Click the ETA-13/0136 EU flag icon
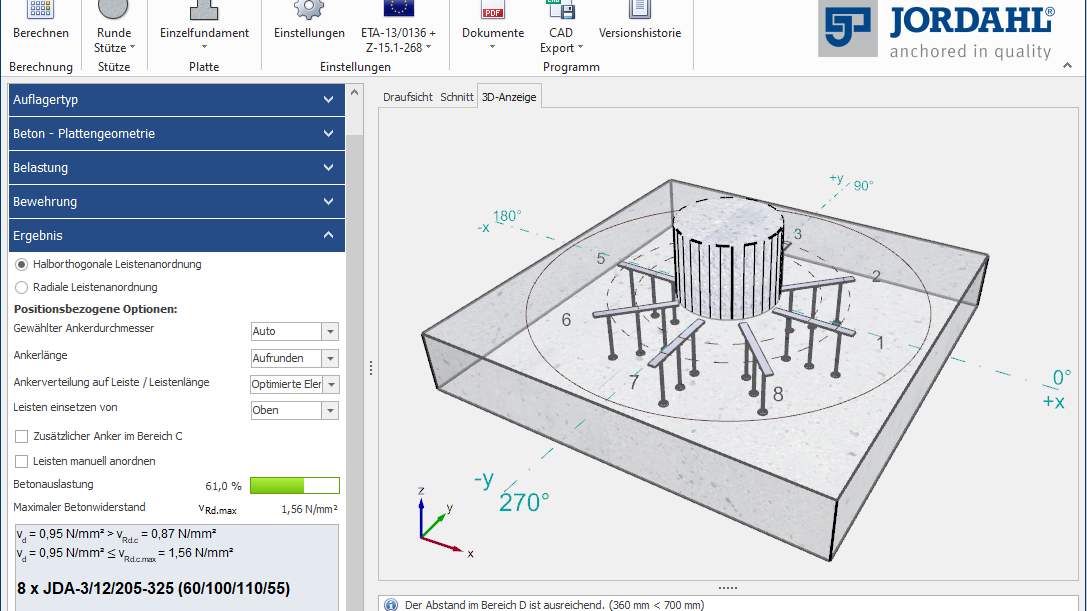The image size is (1087, 611). coord(399,8)
